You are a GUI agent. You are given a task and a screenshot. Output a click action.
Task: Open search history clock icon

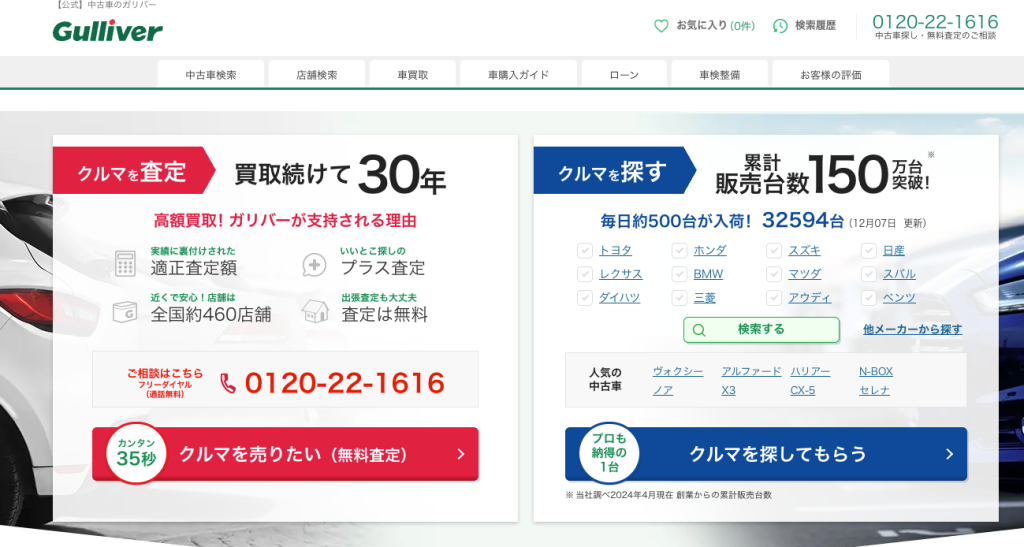pos(780,26)
